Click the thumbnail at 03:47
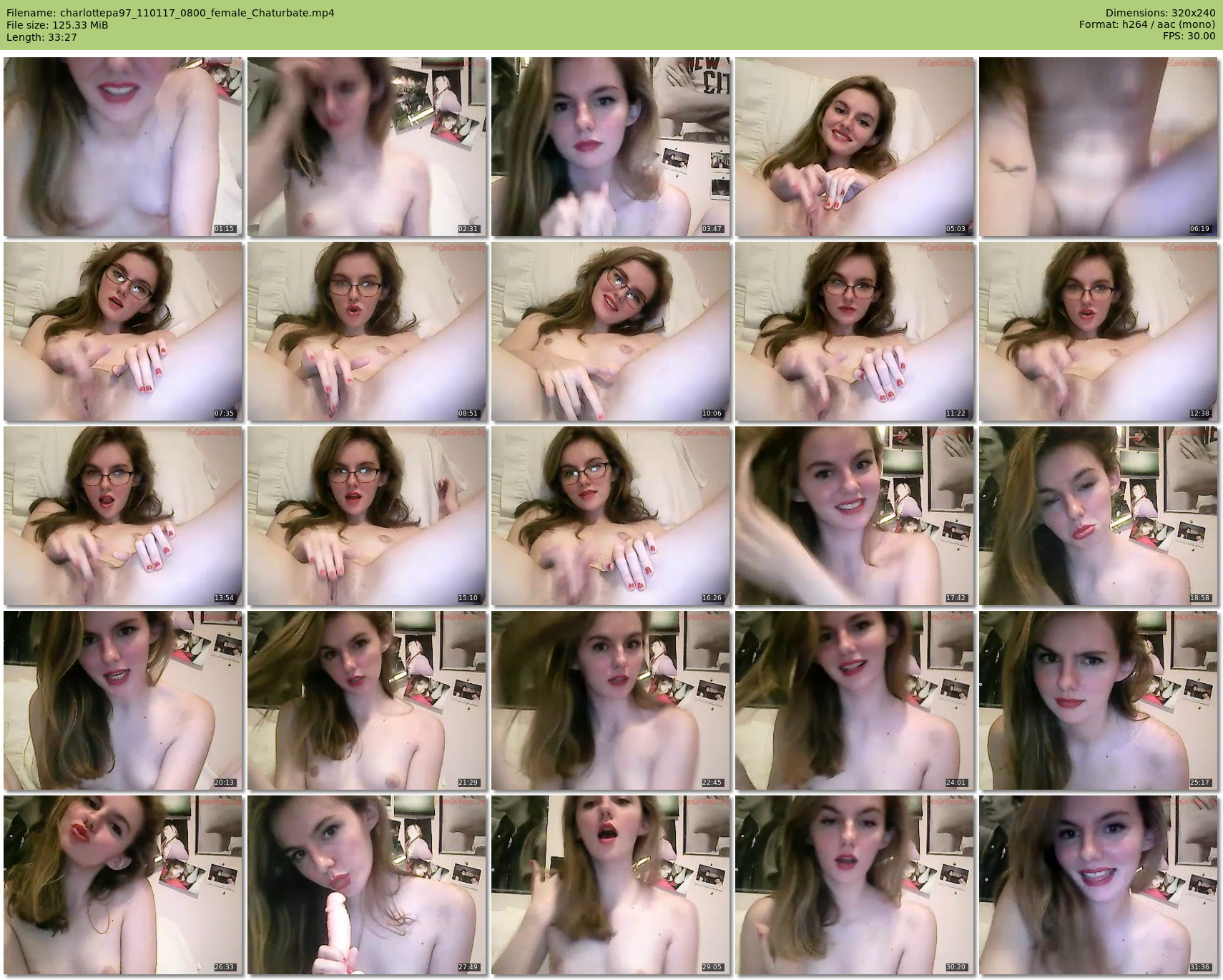 [x=611, y=147]
